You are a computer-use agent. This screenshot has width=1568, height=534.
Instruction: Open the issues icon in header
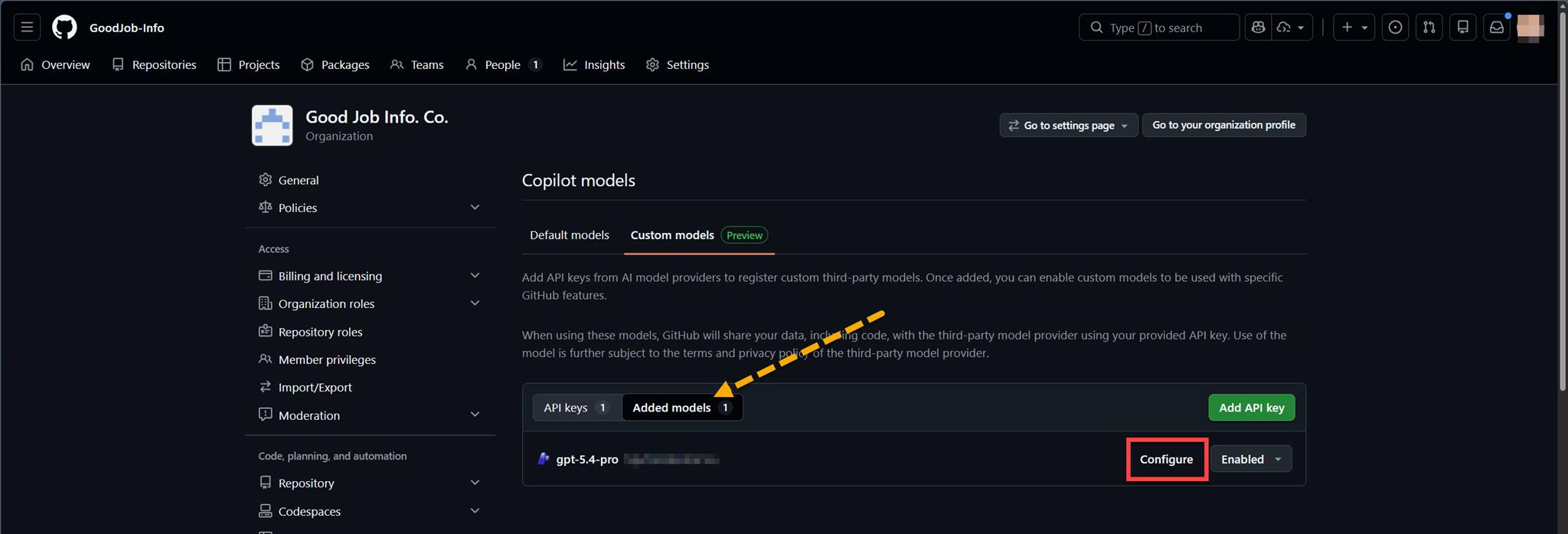pyautogui.click(x=1395, y=28)
